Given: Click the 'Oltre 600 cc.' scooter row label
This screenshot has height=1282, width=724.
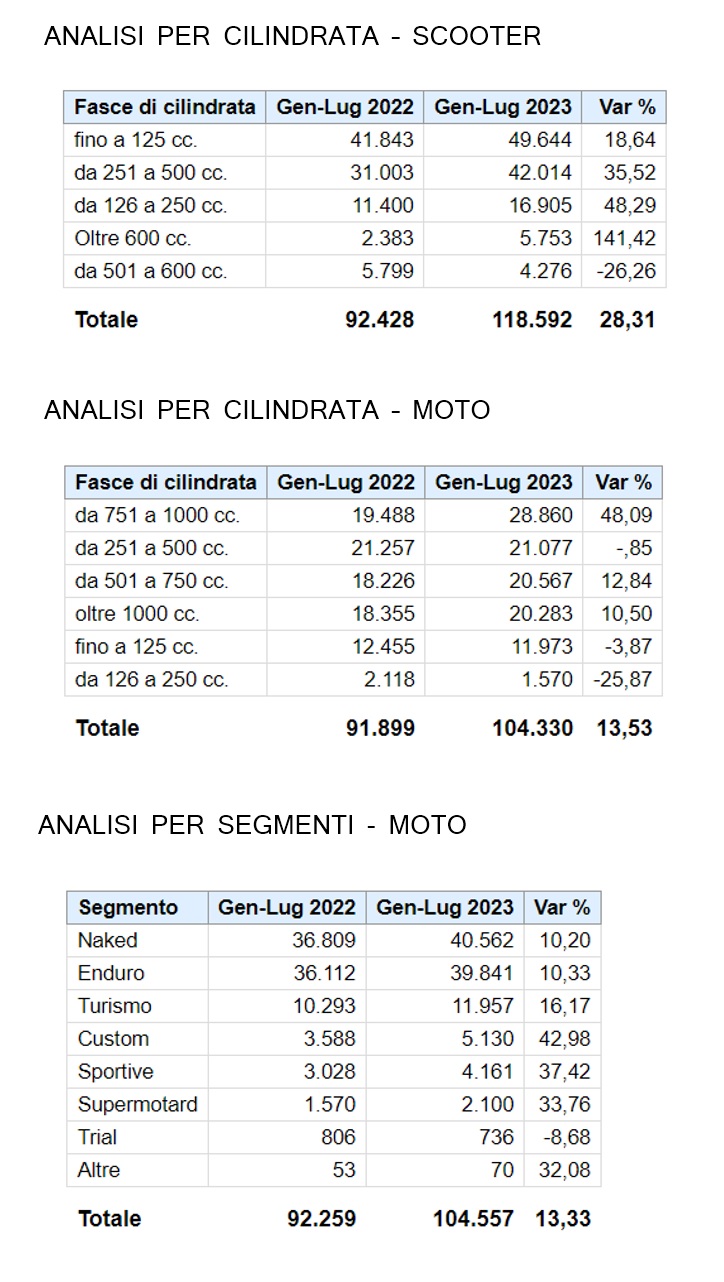Looking at the screenshot, I should point(133,238).
